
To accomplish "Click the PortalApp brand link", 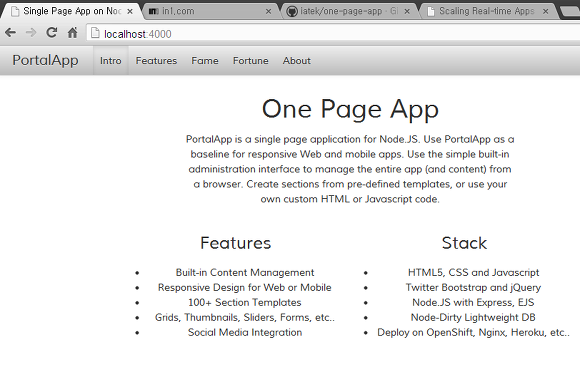I will [45, 60].
